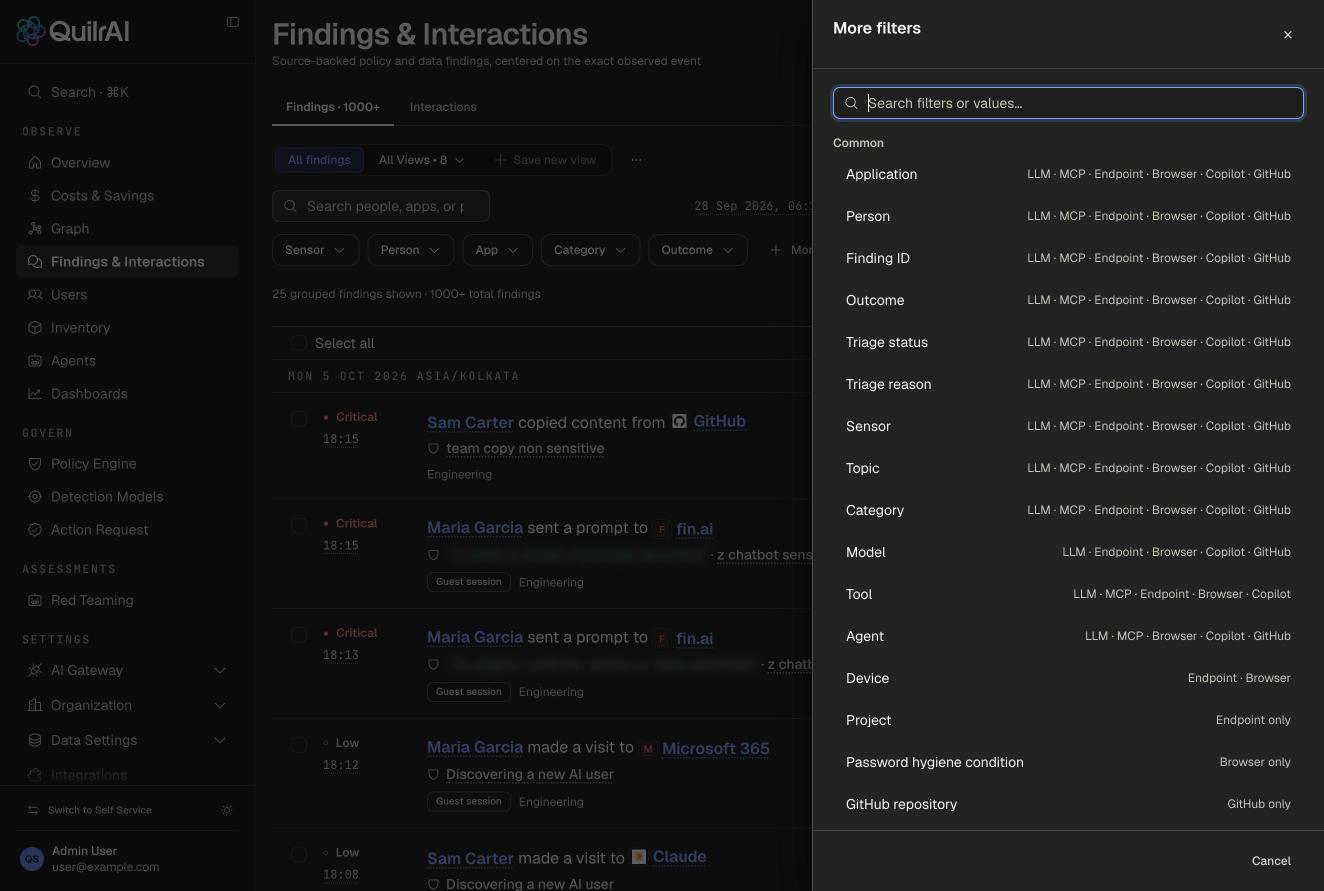Click Cancel in More filters panel
Viewport: 1324px width, 891px height.
1271,861
